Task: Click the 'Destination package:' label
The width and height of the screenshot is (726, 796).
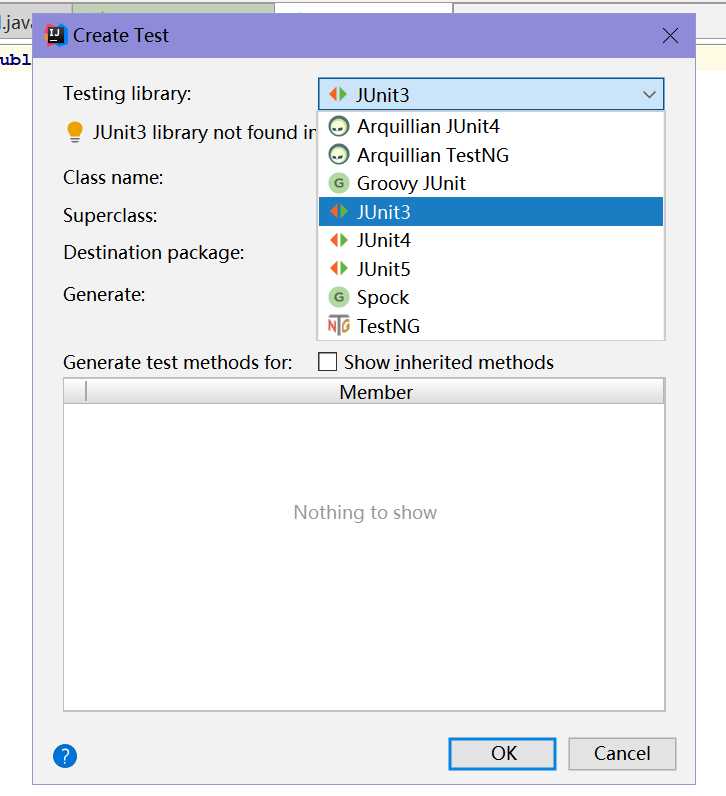Action: pyautogui.click(x=154, y=253)
